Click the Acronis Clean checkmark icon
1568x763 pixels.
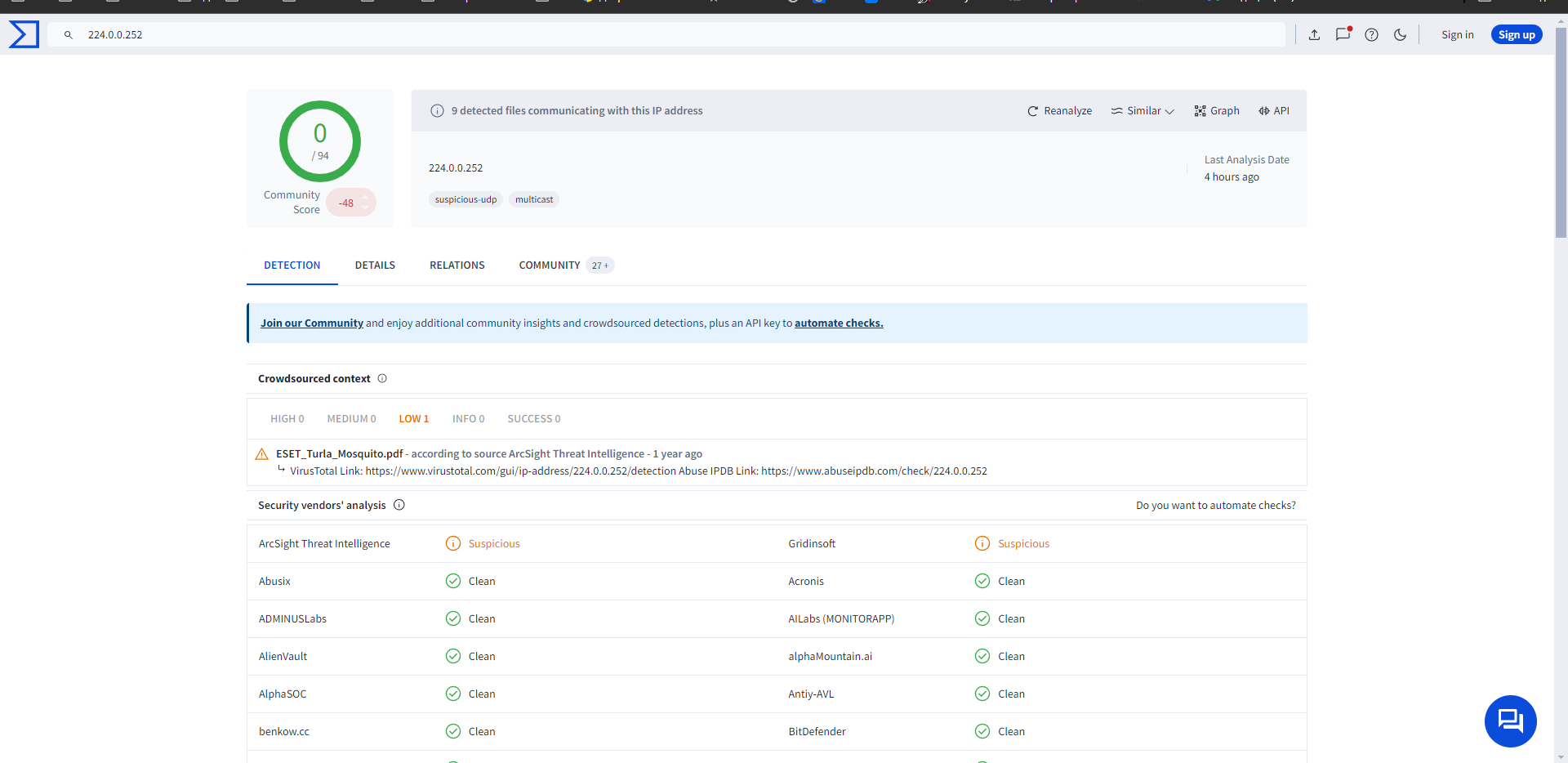(982, 582)
